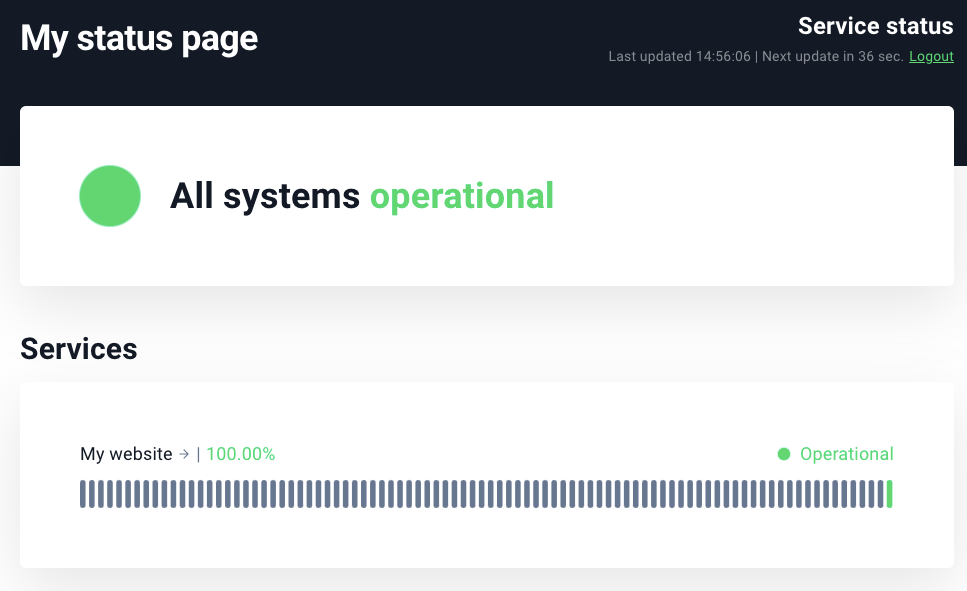Click the third gray uptime bar from left

101,494
